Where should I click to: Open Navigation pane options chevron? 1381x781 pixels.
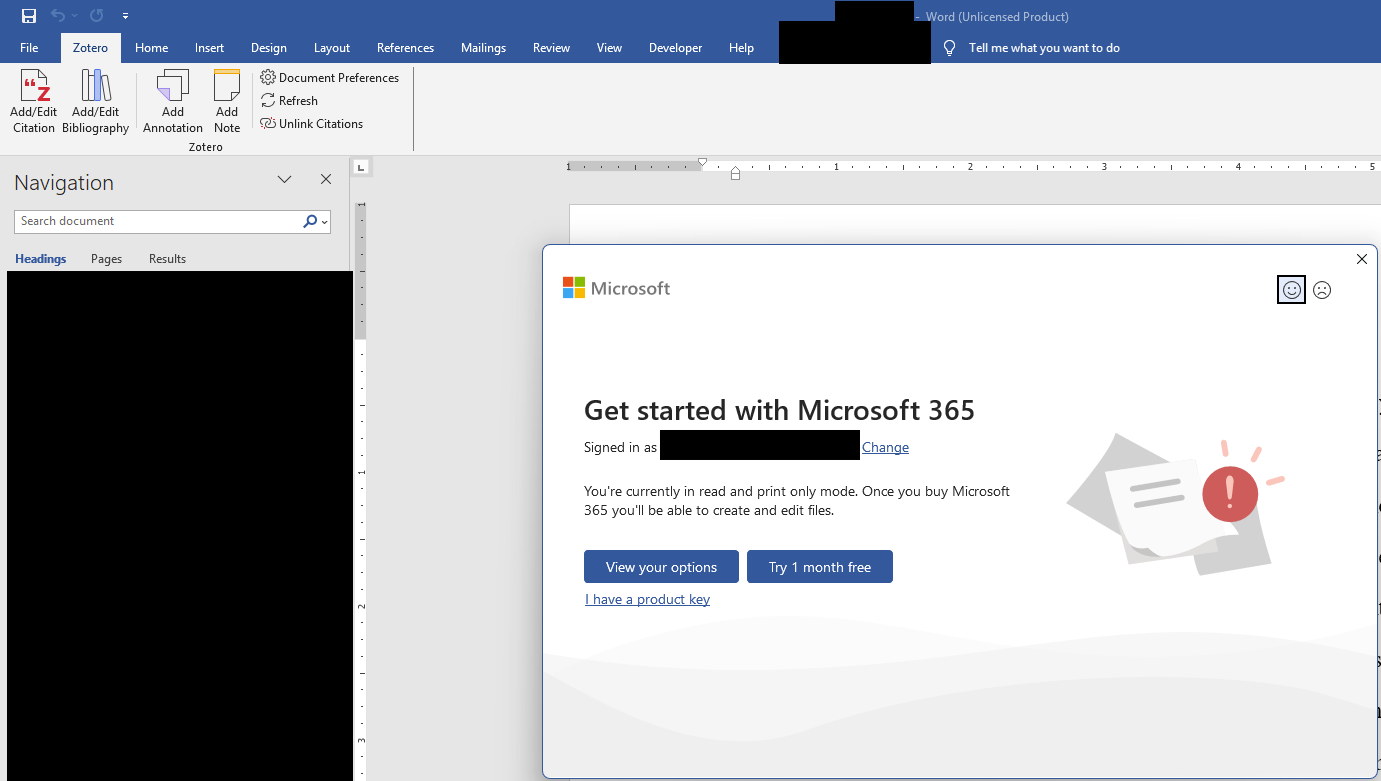click(284, 179)
